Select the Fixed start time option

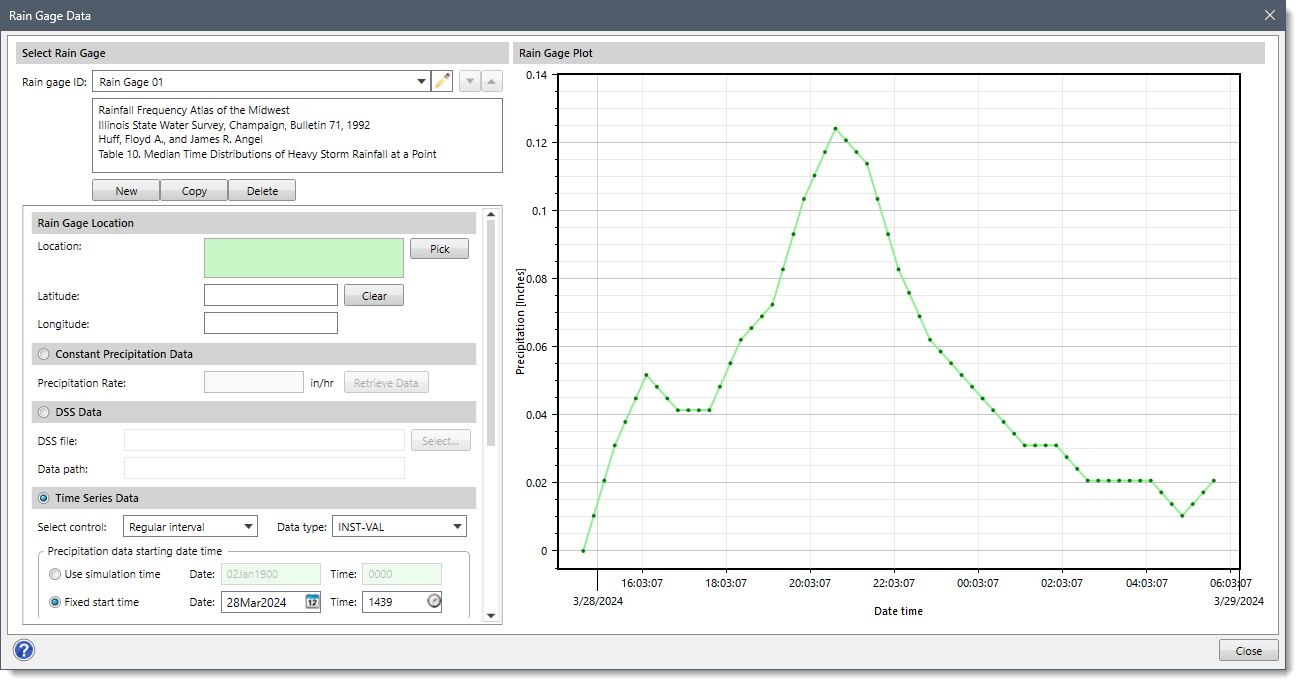point(55,601)
